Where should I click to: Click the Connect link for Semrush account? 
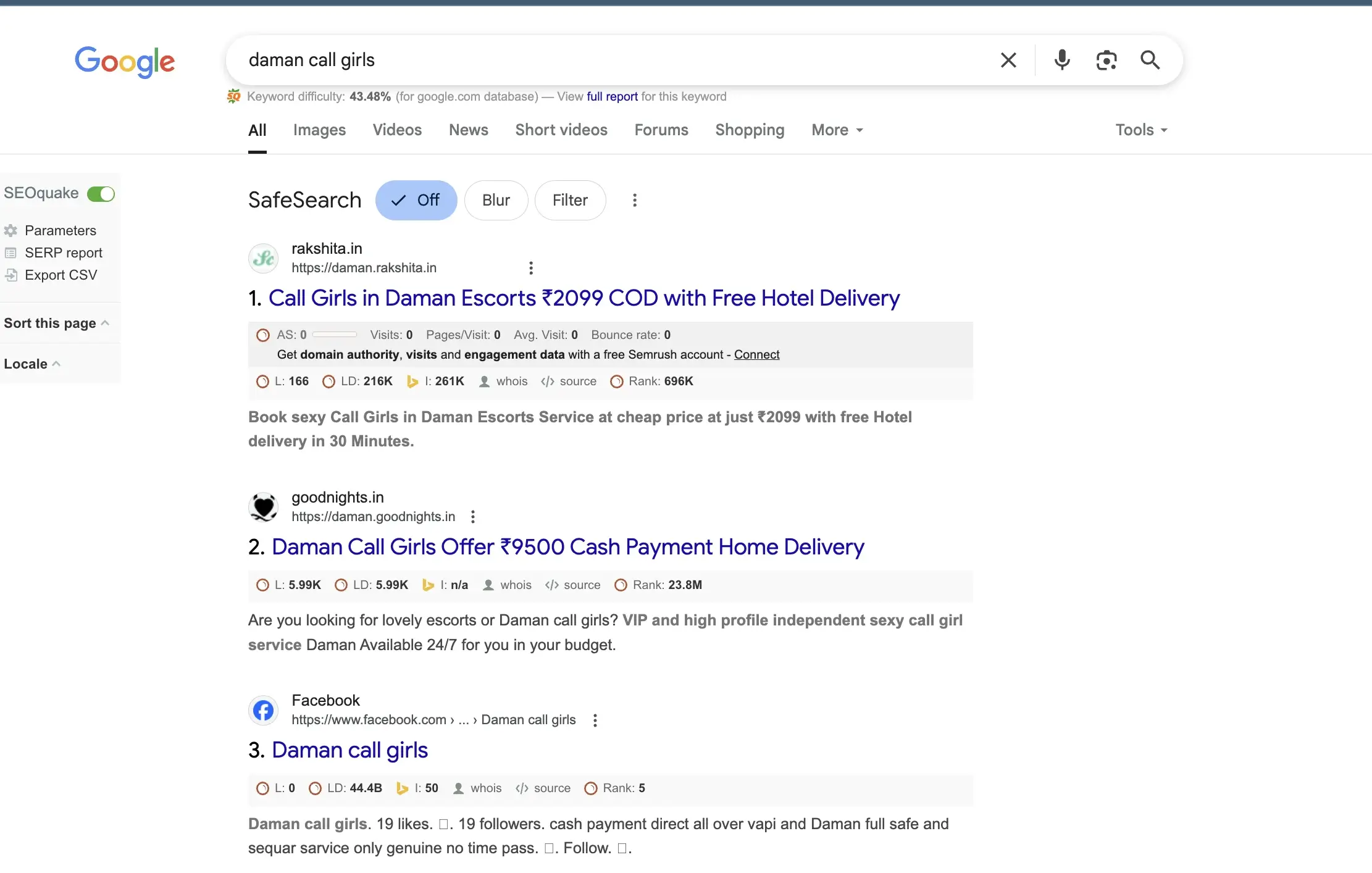coord(756,354)
